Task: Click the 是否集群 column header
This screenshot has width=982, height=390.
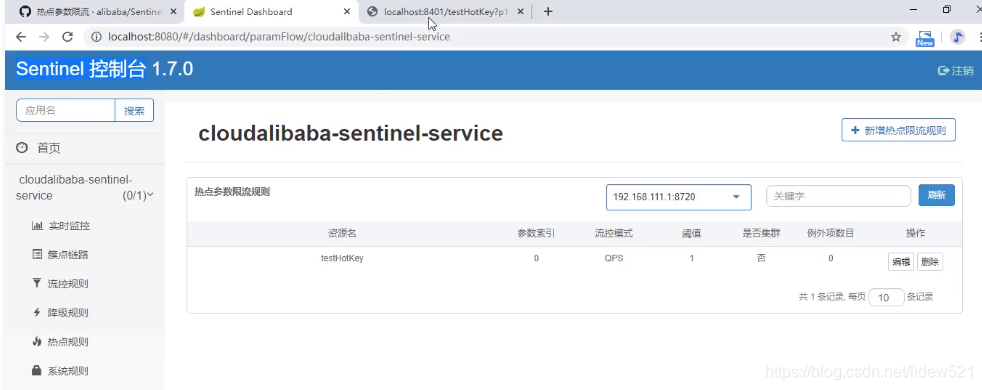Action: pos(761,233)
